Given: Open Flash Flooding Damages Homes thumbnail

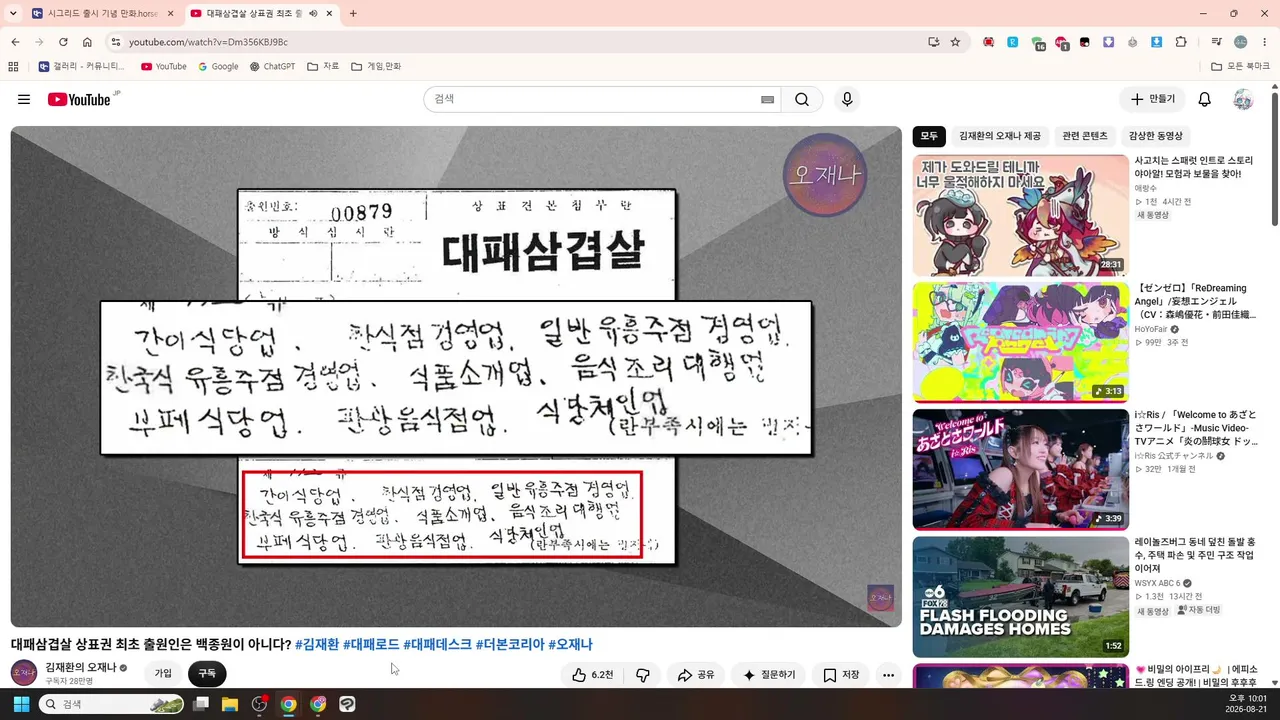Looking at the screenshot, I should click(x=1020, y=597).
